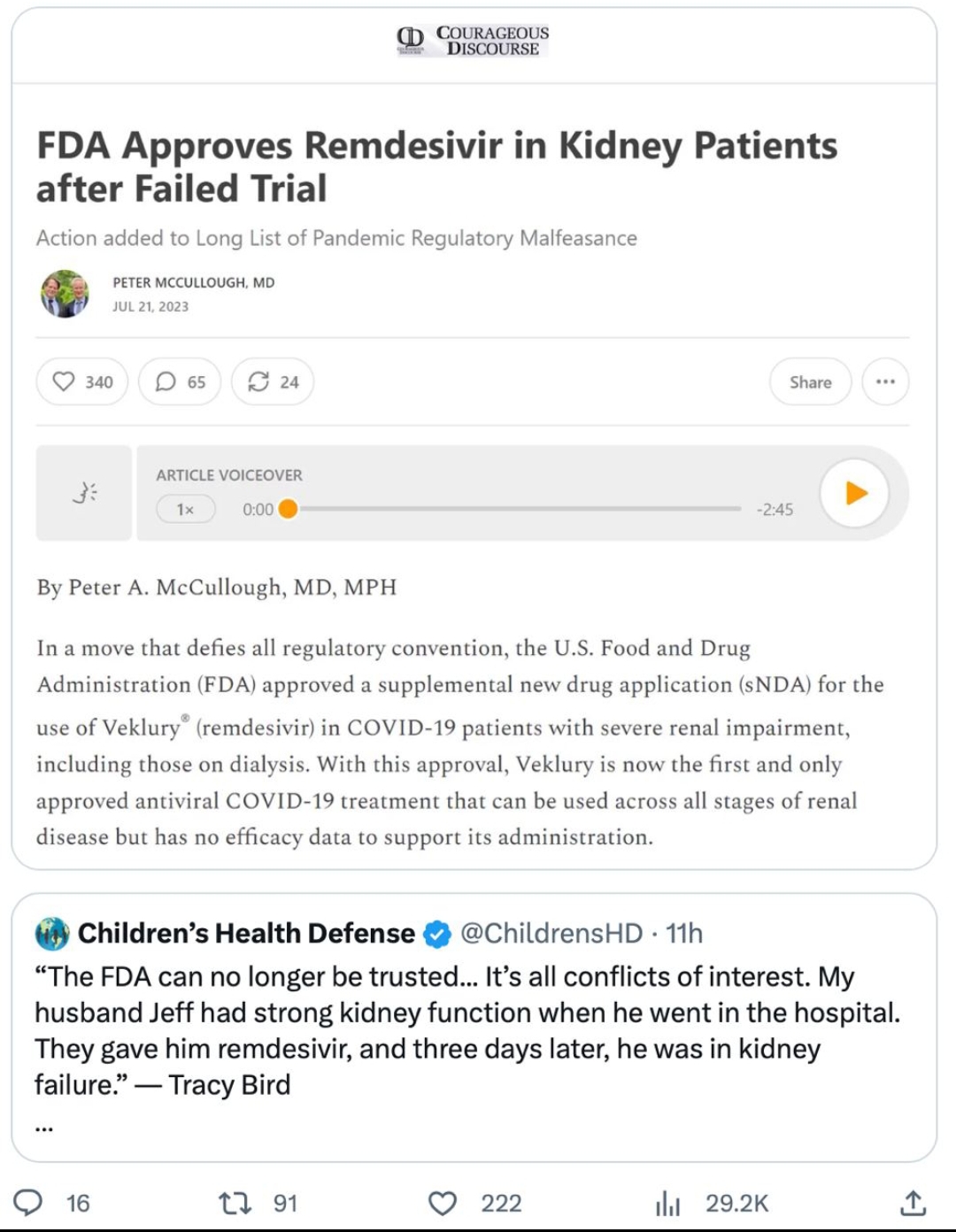View the 29.2K tweet analytics icon
This screenshot has width=956, height=1232.
(667, 1203)
